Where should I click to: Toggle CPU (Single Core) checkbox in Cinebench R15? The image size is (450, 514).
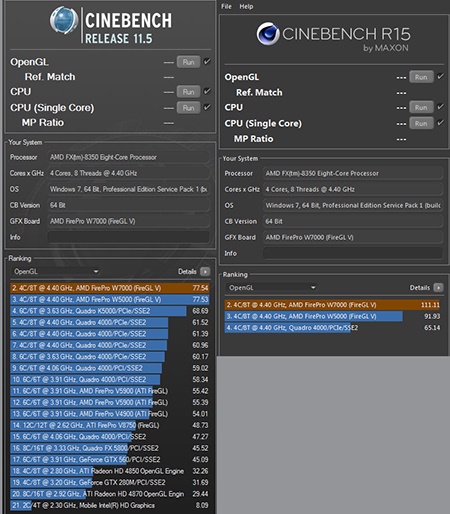click(440, 123)
